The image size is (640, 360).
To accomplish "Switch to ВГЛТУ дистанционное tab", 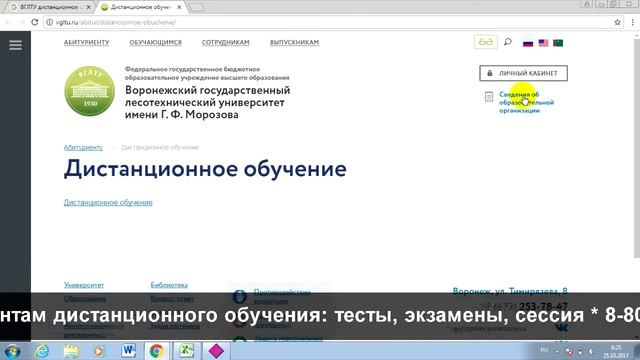I will [51, 7].
